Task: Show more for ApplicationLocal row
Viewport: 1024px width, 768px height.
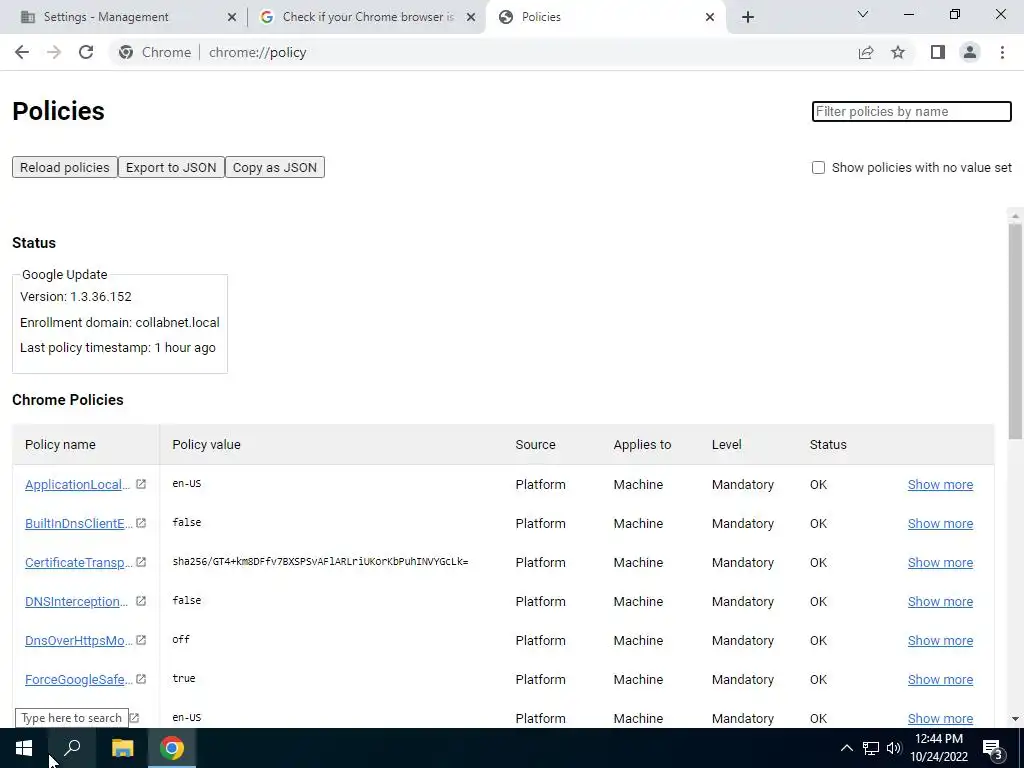Action: pos(940,485)
